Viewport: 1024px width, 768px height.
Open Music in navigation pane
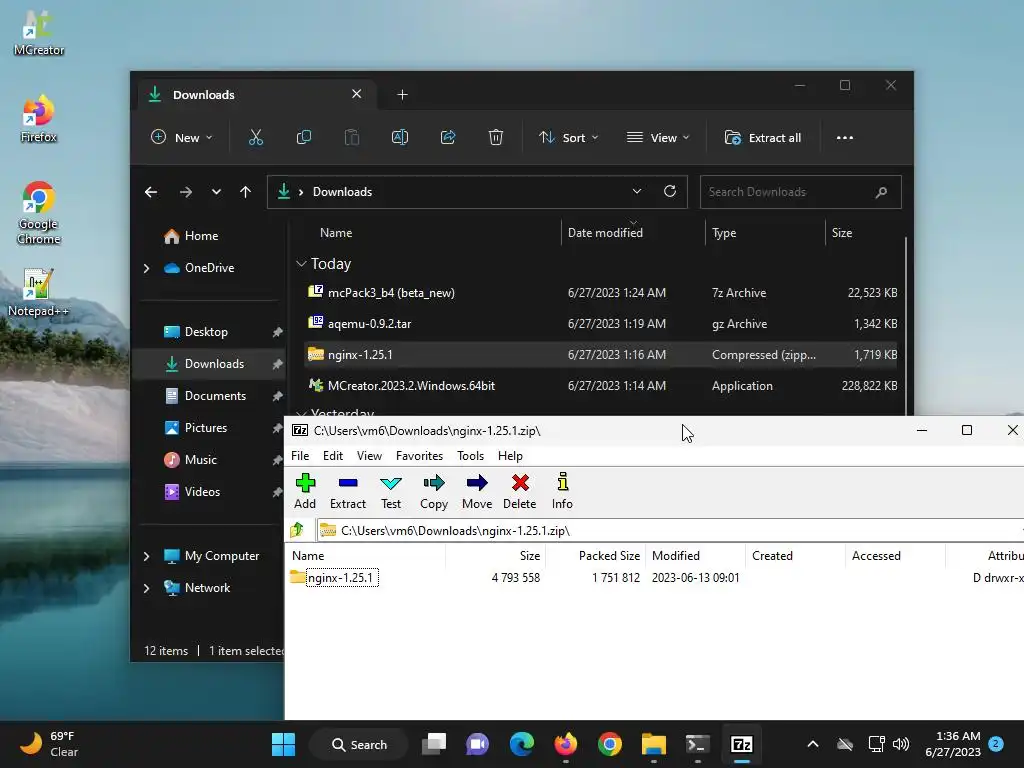(x=200, y=460)
